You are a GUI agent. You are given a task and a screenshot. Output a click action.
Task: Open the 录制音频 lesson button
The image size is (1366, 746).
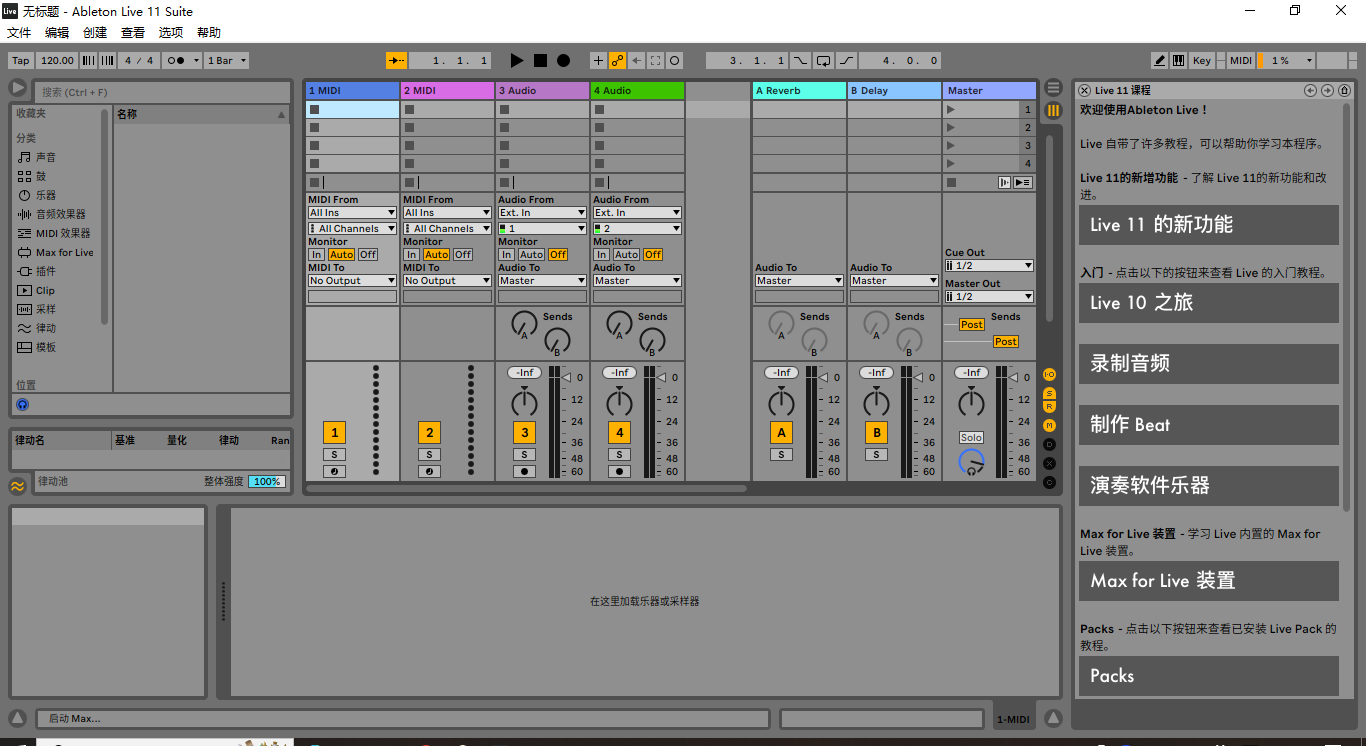tap(1208, 364)
